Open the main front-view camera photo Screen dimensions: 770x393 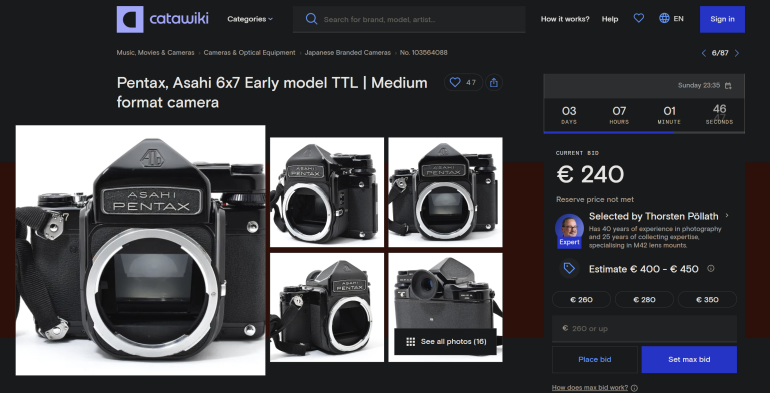(140, 250)
